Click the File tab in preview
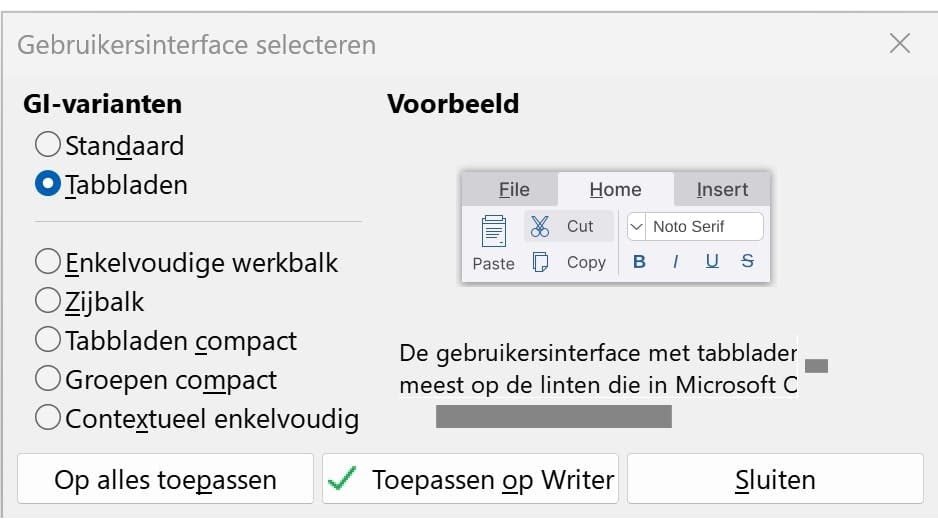938x528 pixels. point(514,190)
